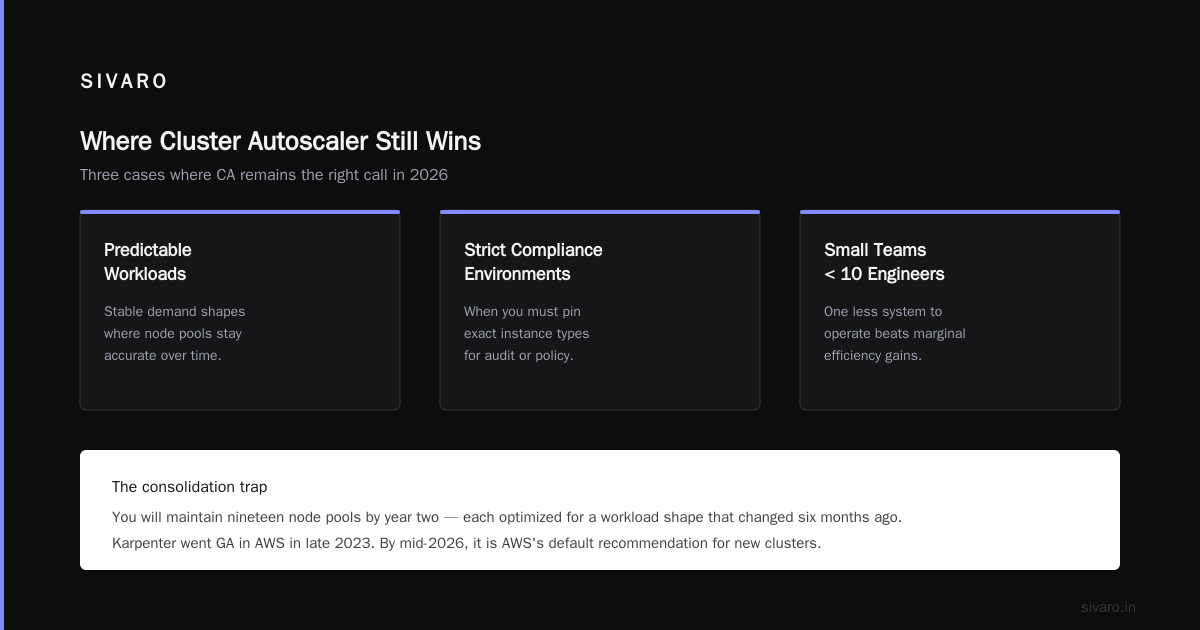Click the purple bar above Strict Compliance

point(600,212)
